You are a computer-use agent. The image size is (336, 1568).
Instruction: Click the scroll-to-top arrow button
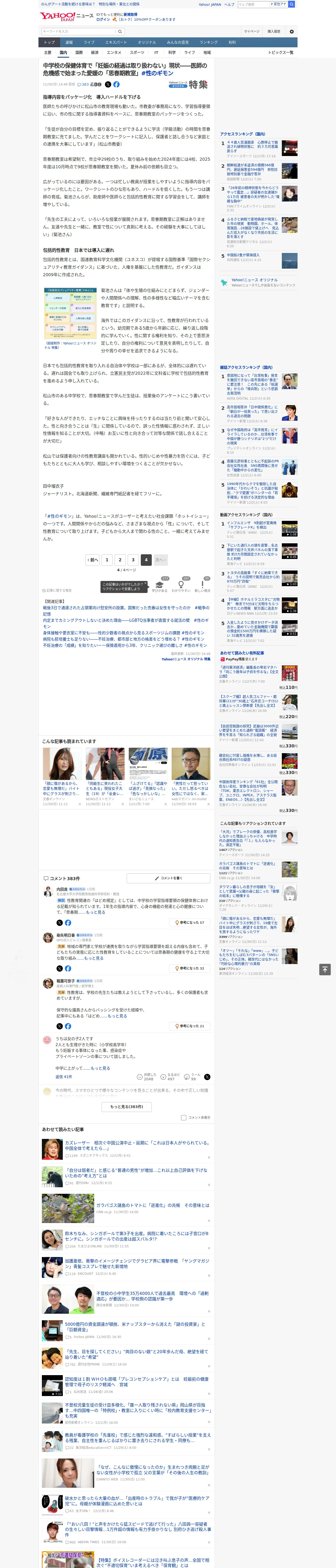(x=325, y=970)
